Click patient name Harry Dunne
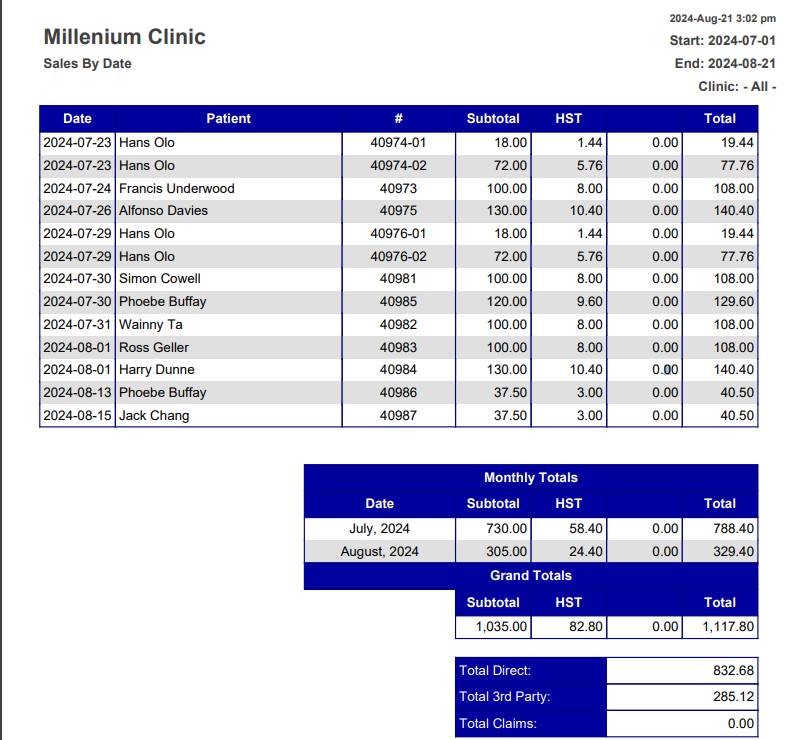The image size is (809, 740). (156, 369)
